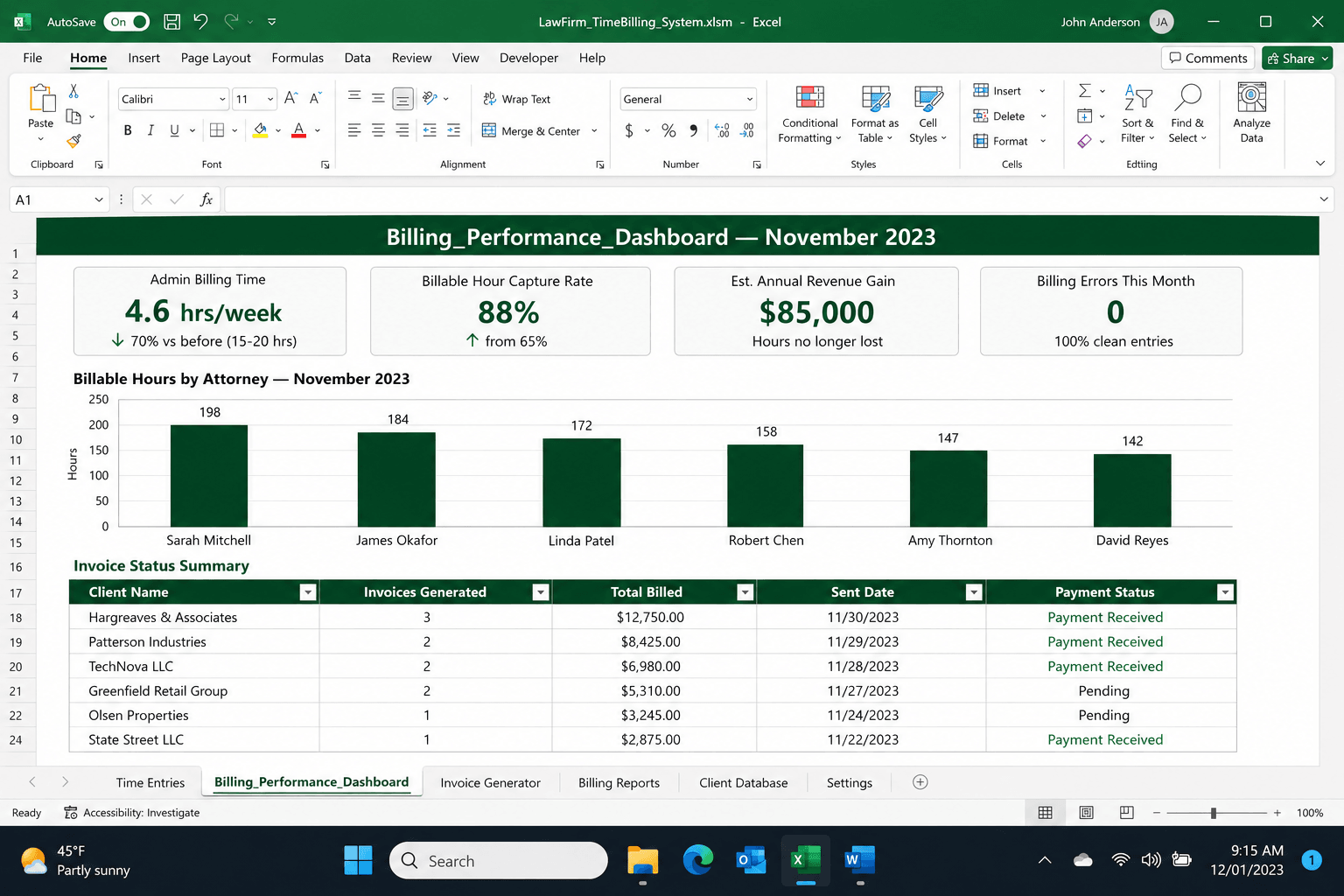The height and width of the screenshot is (896, 1344).
Task: Click the Format Painter brush icon
Action: (73, 140)
